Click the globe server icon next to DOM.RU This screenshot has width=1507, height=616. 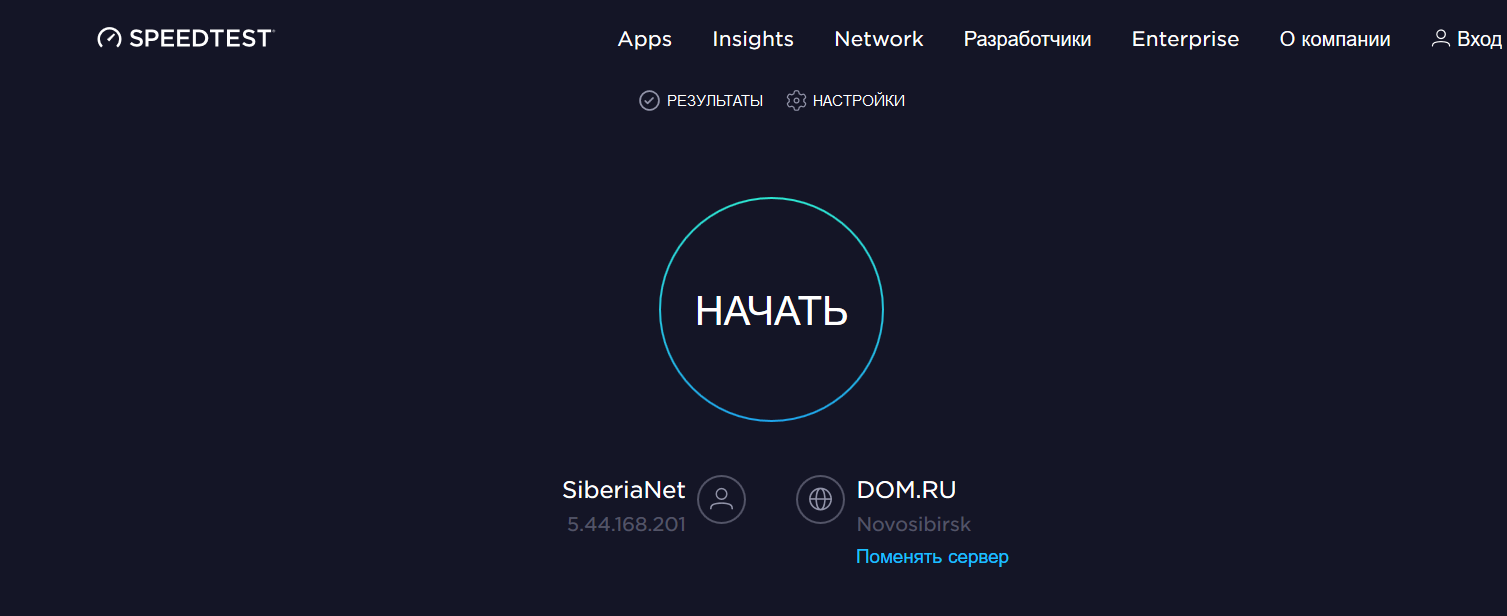tap(821, 499)
